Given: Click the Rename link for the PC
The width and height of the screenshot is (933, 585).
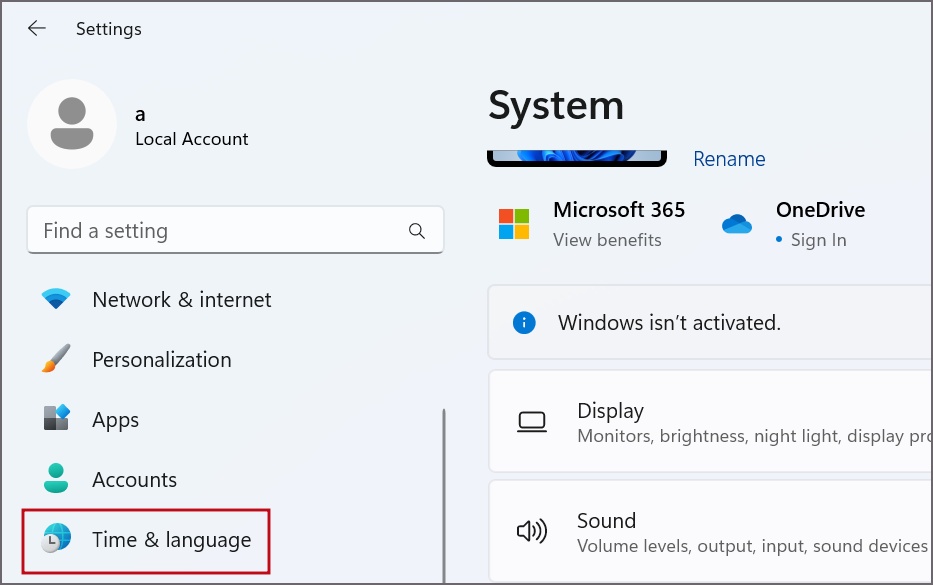Looking at the screenshot, I should point(729,159).
